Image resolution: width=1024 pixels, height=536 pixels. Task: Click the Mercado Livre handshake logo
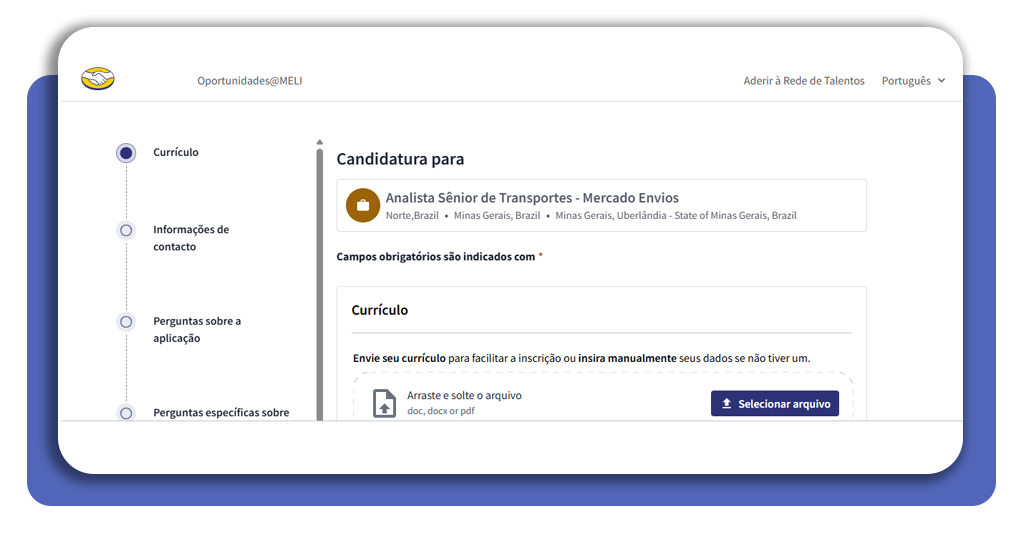pos(98,79)
